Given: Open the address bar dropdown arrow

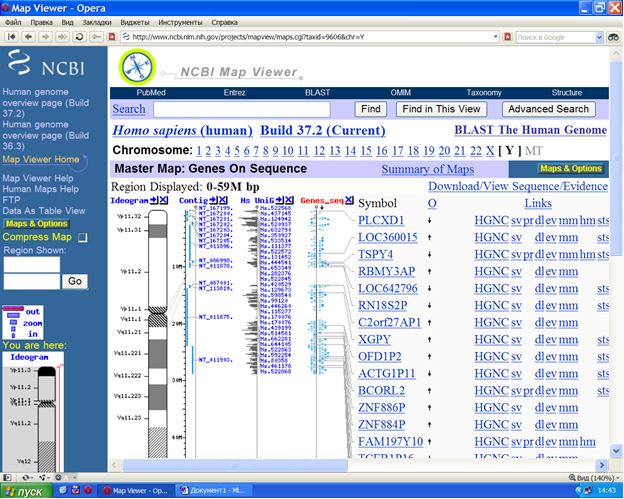Looking at the screenshot, I should click(x=495, y=37).
